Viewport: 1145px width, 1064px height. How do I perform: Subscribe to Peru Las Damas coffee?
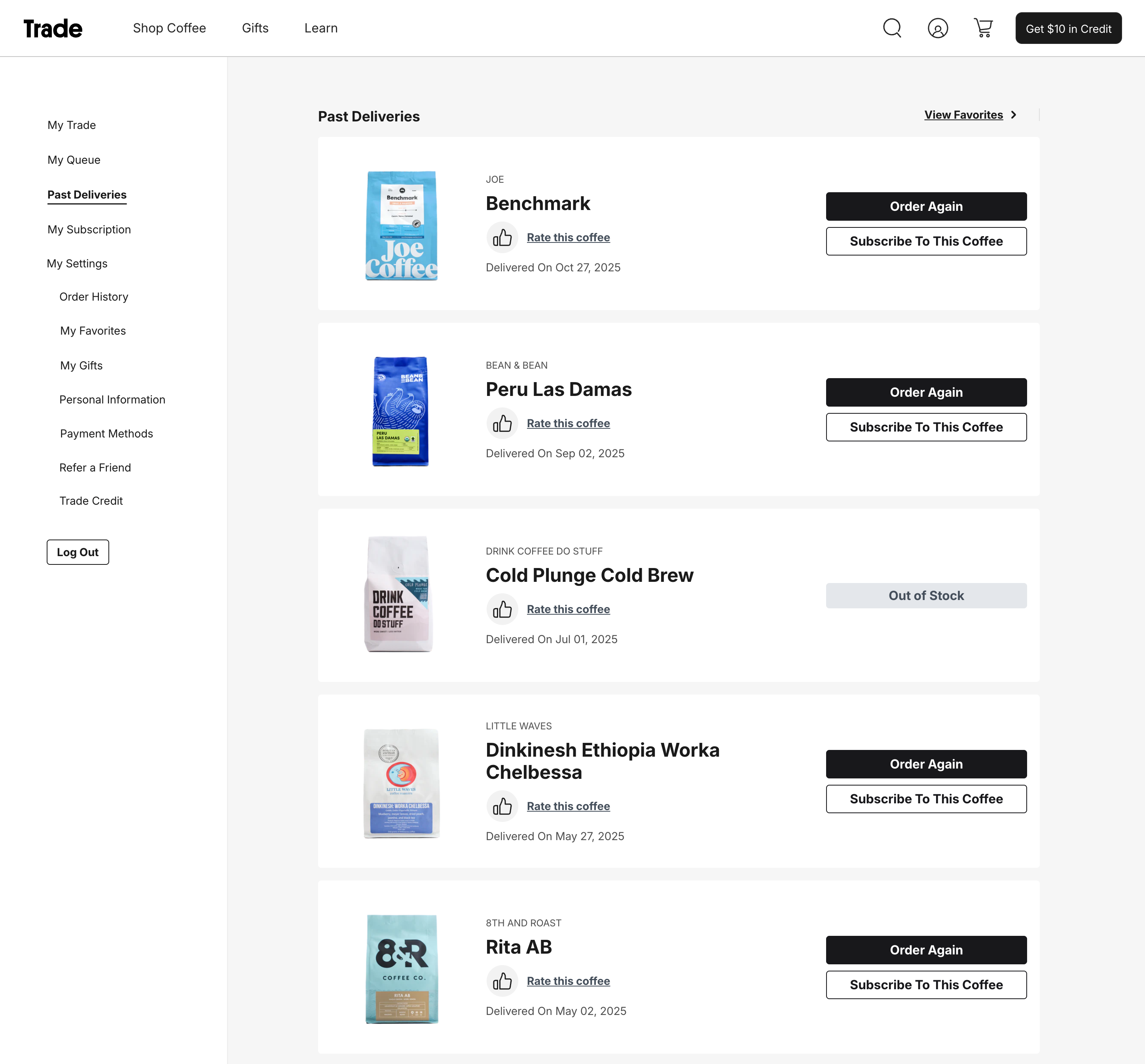pos(925,427)
